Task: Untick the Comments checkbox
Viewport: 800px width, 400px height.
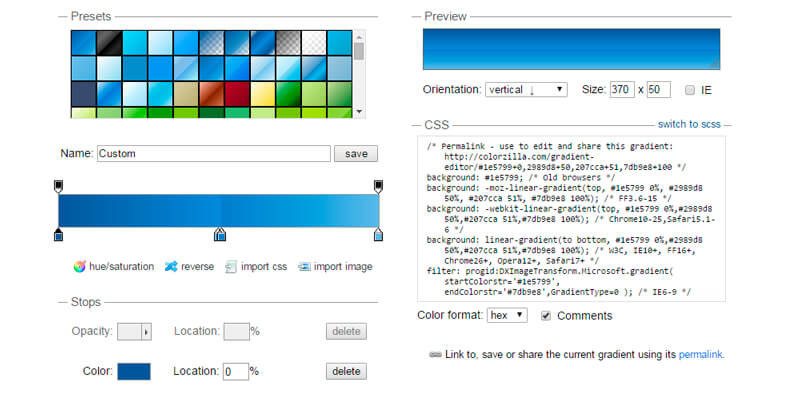Action: click(546, 316)
